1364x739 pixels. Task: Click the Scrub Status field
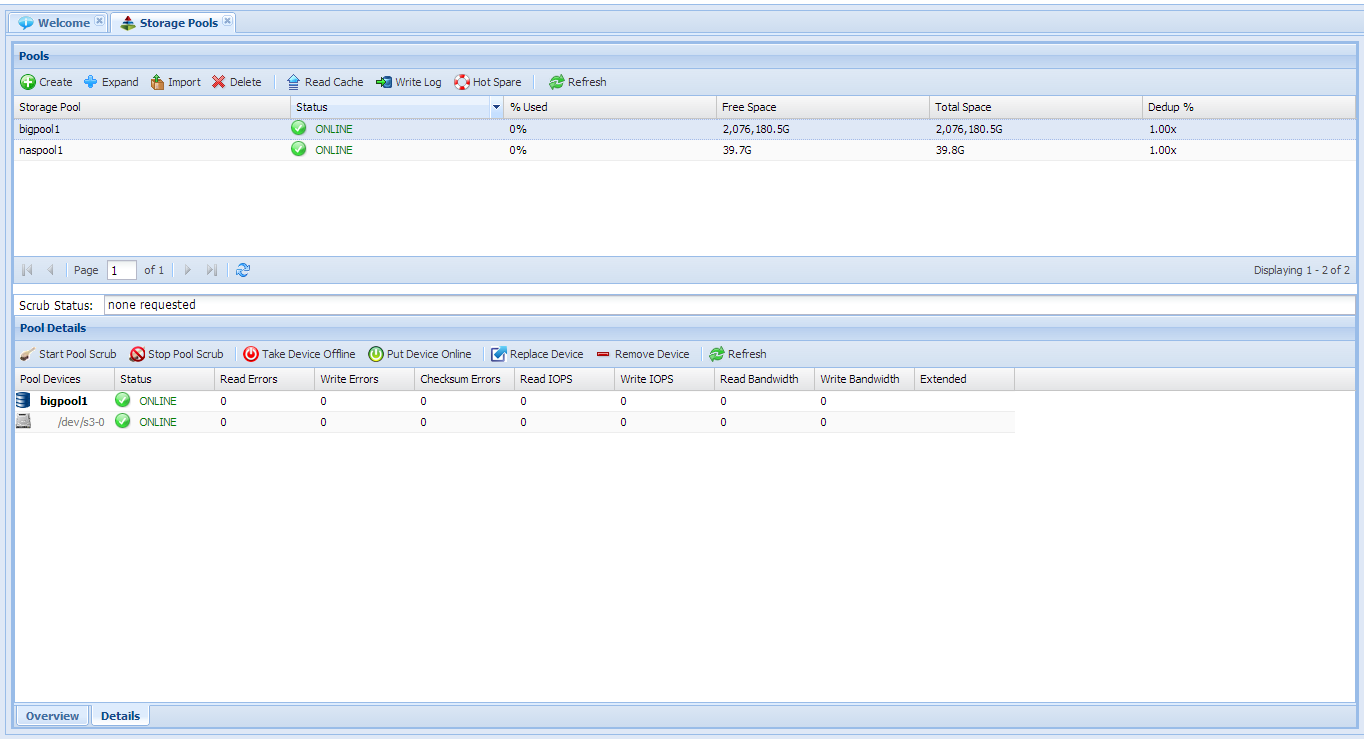[x=729, y=305]
